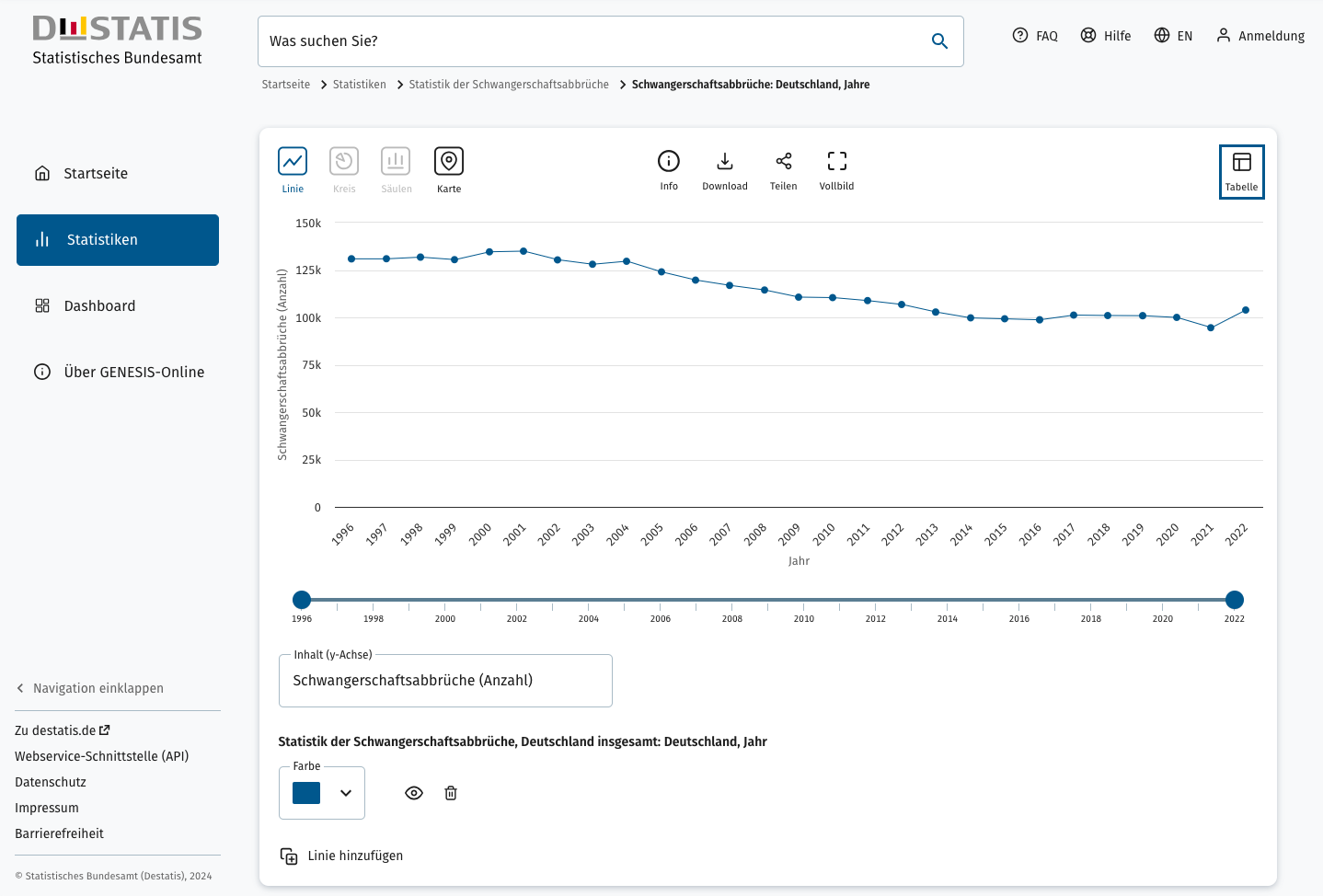The height and width of the screenshot is (896, 1323).
Task: Click the 2022 end slider handle
Action: pos(1235,600)
